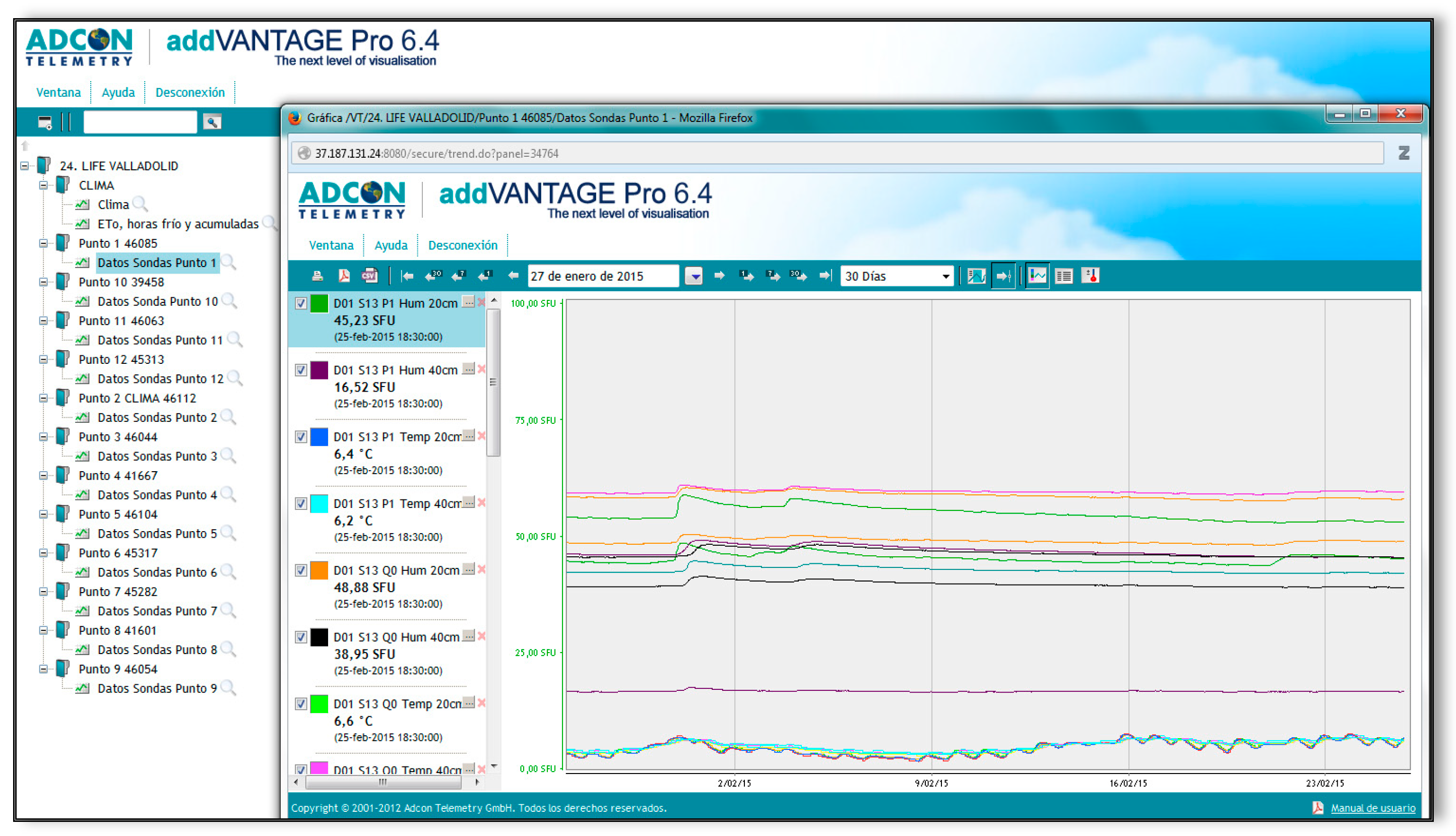Switch to table view icon

(x=1063, y=276)
